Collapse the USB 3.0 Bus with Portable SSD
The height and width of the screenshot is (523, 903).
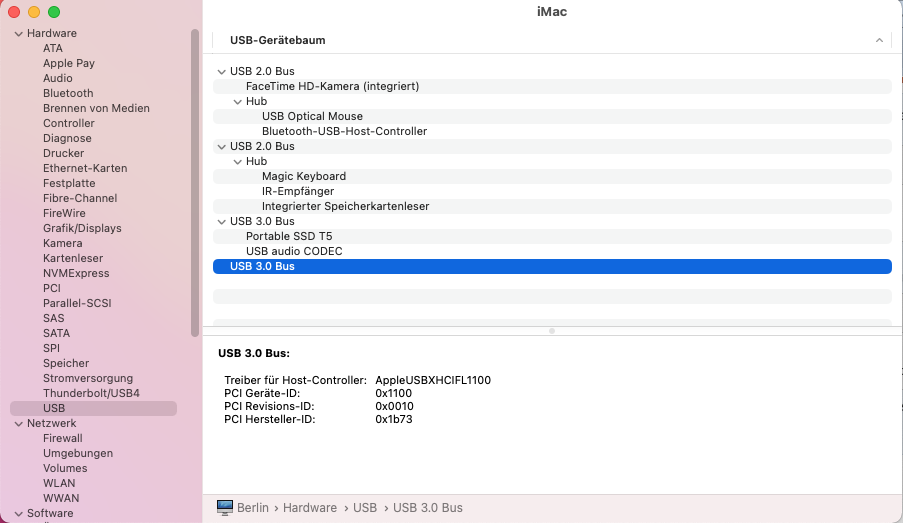221,221
